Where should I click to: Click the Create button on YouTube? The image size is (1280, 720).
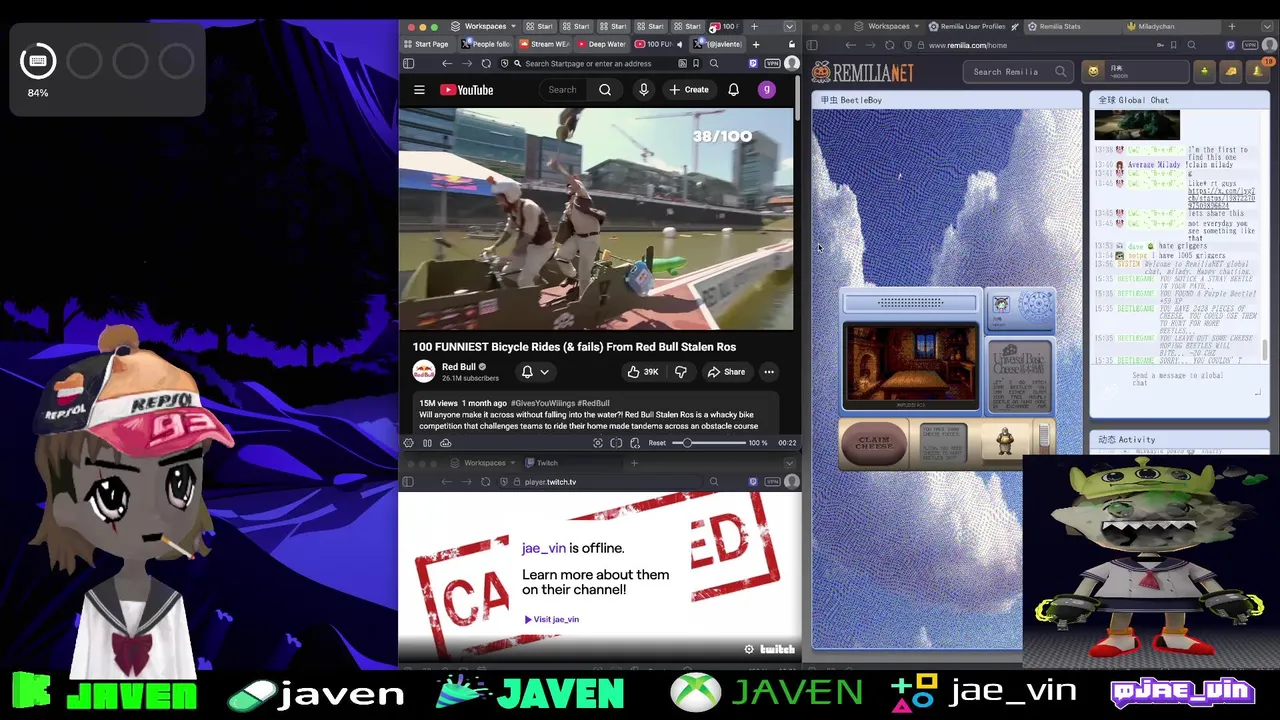[x=689, y=90]
